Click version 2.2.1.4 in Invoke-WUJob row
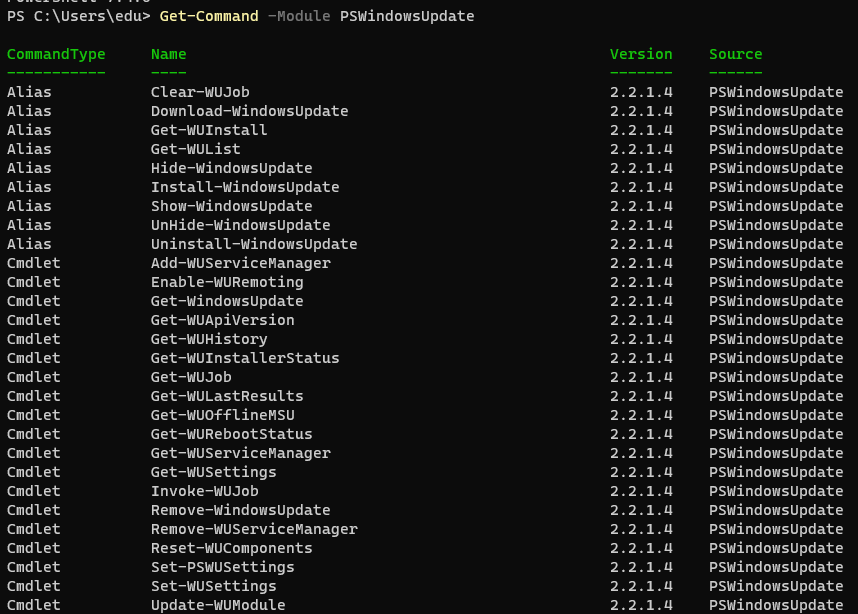Screen dimensions: 858x614 (x=641, y=491)
